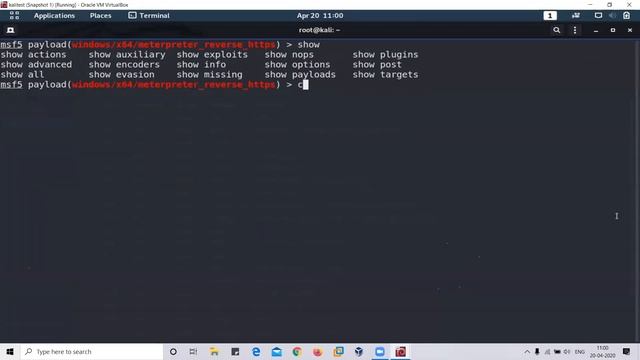Screen dimensions: 640x360
Task: Click the 'show targets' completion text
Action: (385, 75)
